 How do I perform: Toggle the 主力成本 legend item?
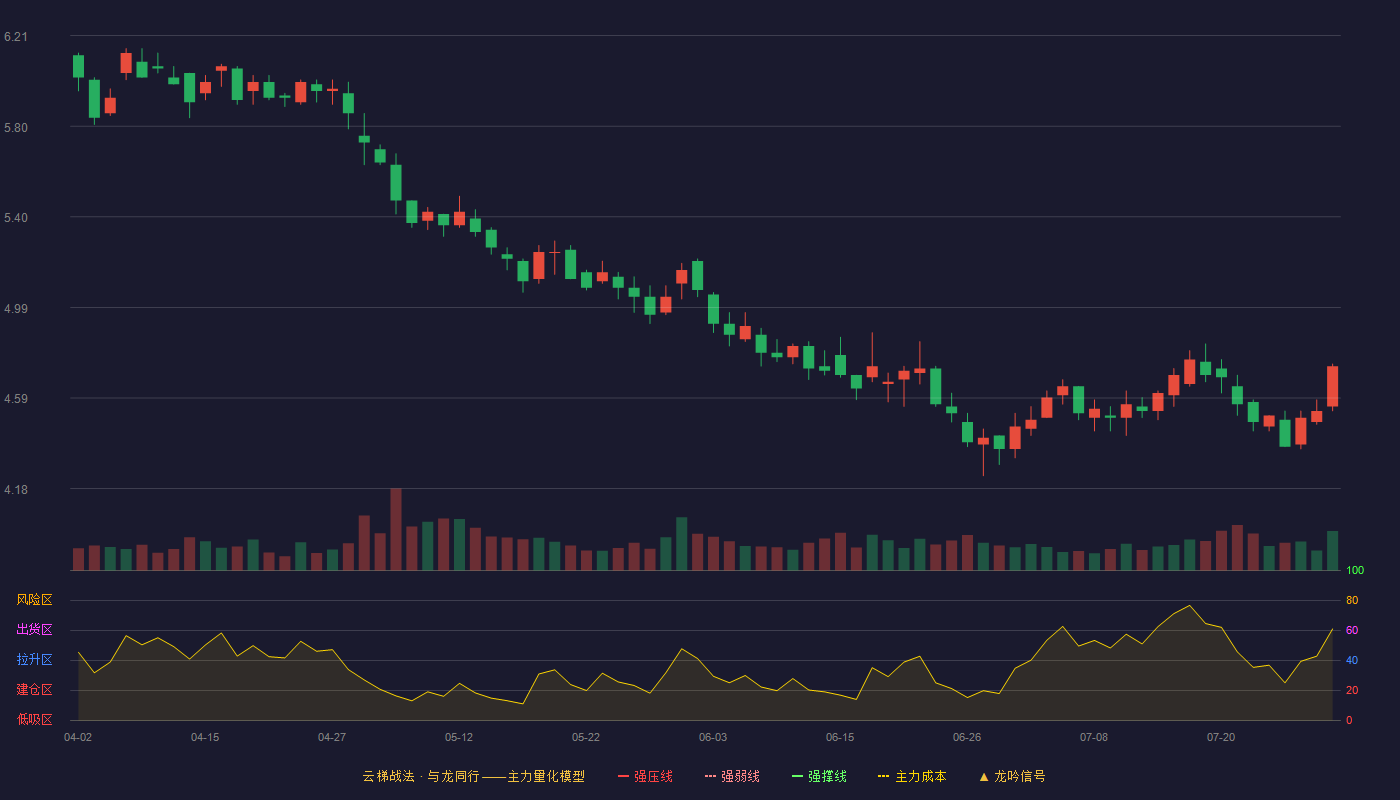(912, 776)
